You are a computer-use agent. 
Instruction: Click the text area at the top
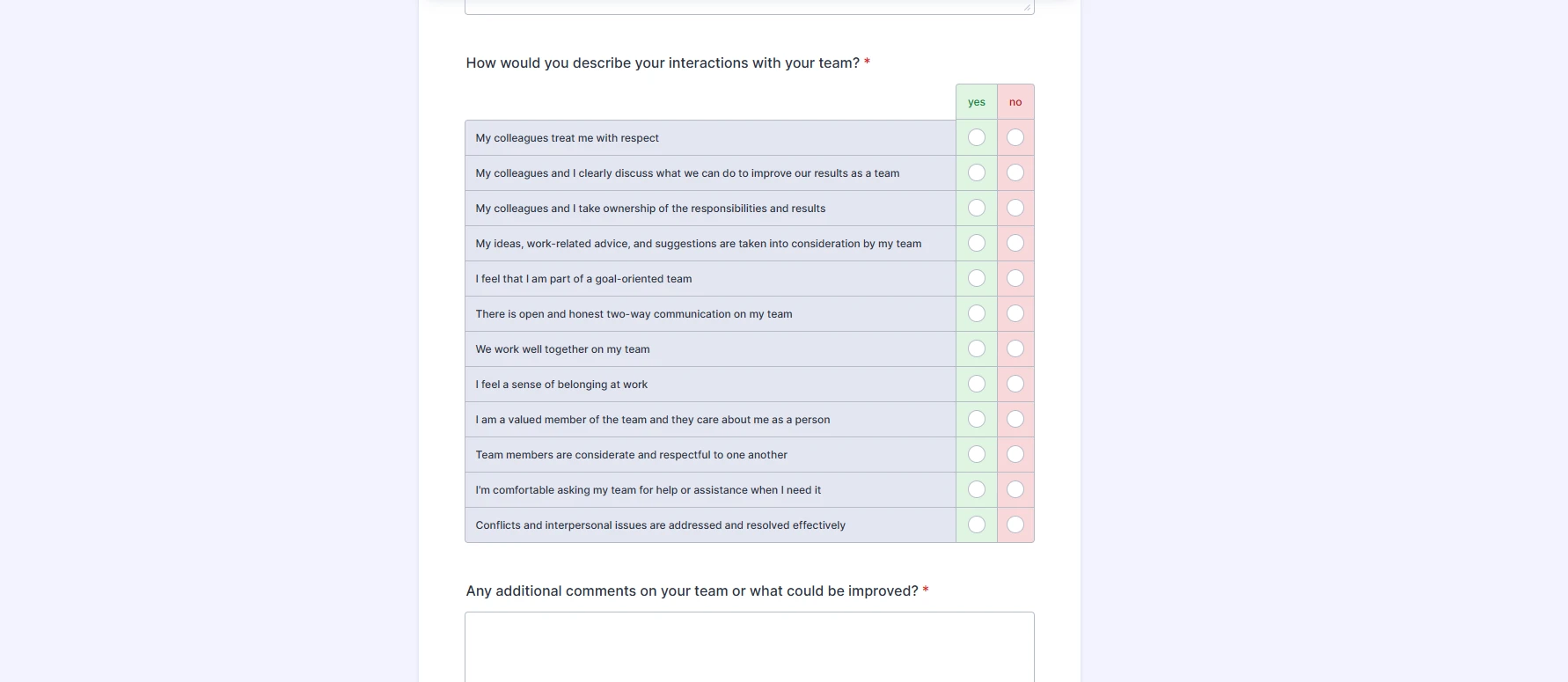coord(749,4)
